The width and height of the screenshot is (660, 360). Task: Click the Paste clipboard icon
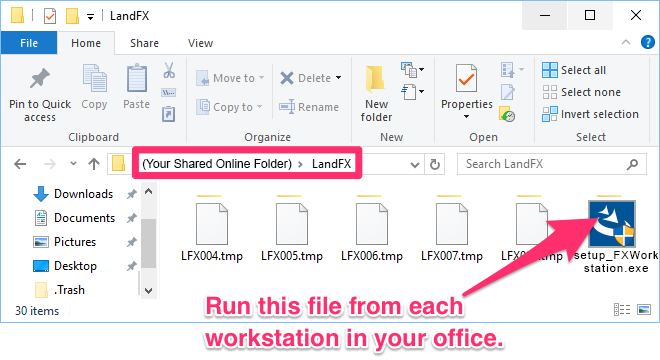pos(137,78)
